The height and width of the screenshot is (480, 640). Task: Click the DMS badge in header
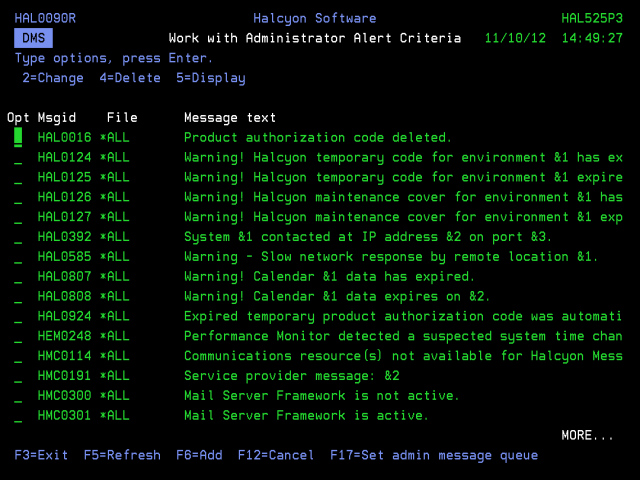click(x=34, y=38)
